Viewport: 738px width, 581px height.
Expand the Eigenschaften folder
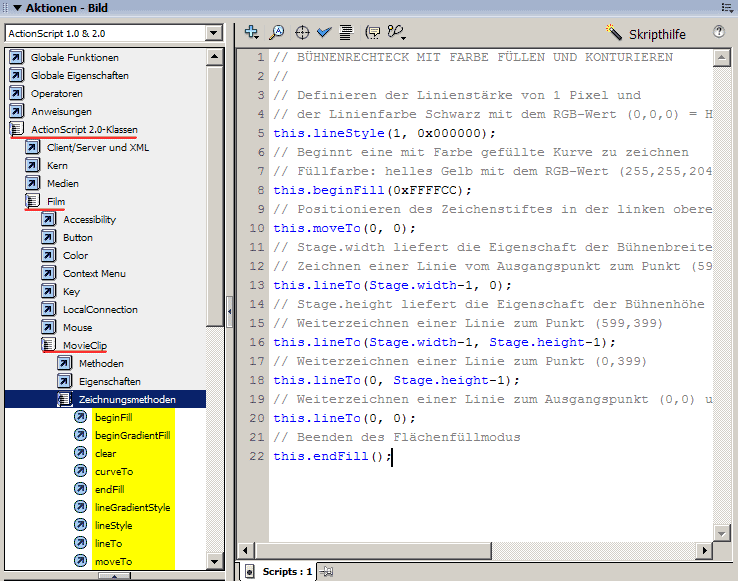click(x=64, y=381)
